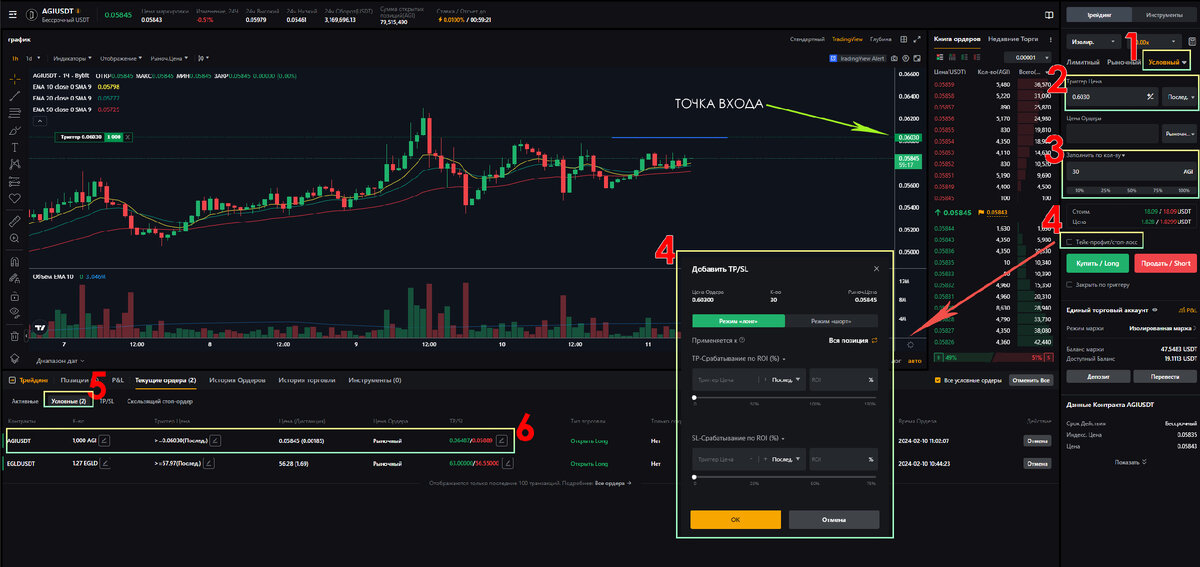Select Режим «лонг» in the TP/SL dialog

(x=738, y=321)
